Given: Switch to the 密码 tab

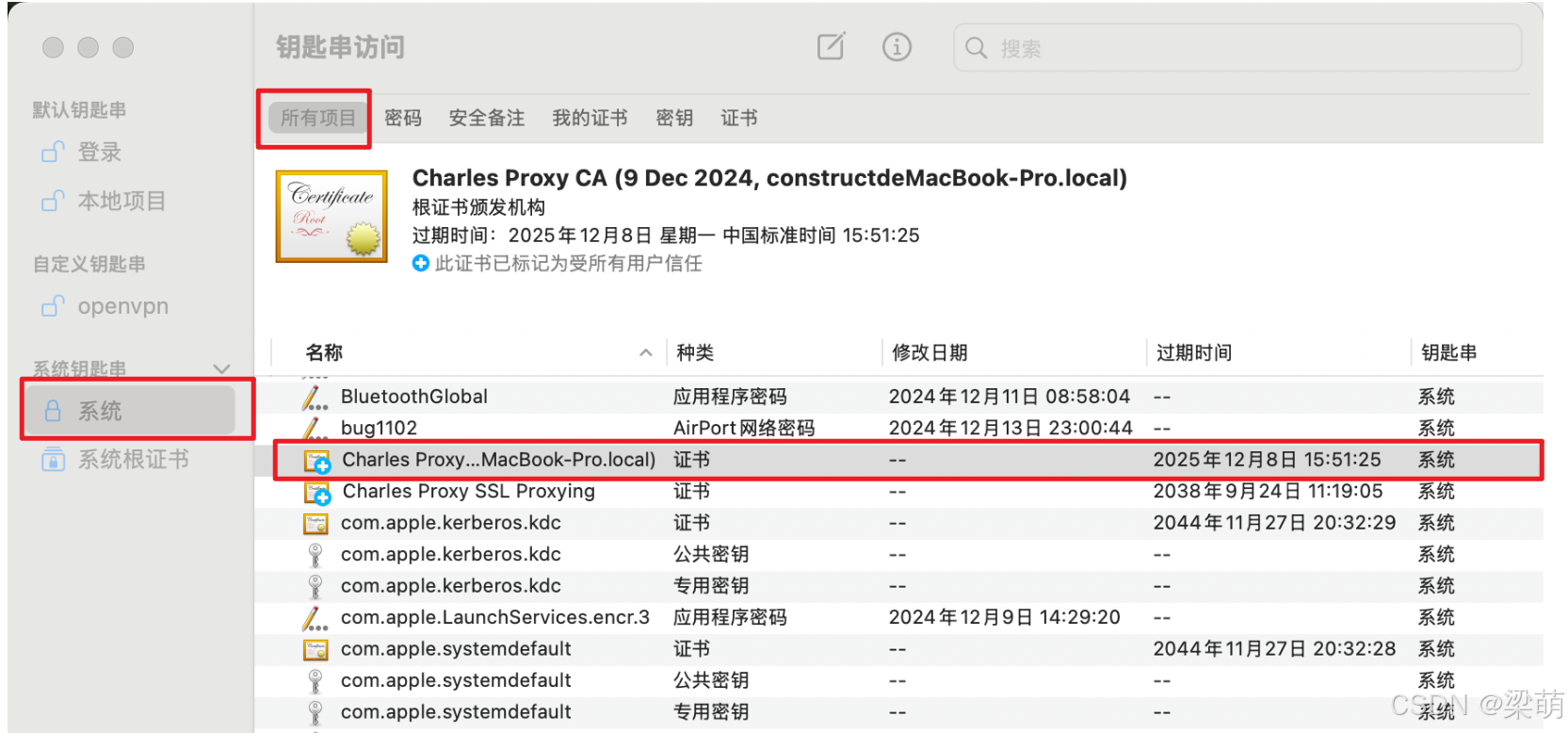Looking at the screenshot, I should point(403,118).
